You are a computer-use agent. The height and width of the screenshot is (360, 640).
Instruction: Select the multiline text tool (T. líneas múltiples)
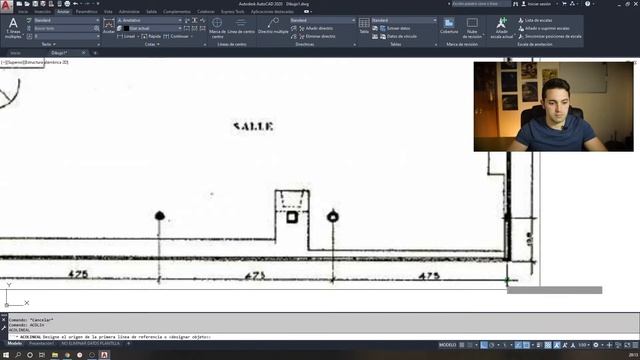click(x=13, y=28)
